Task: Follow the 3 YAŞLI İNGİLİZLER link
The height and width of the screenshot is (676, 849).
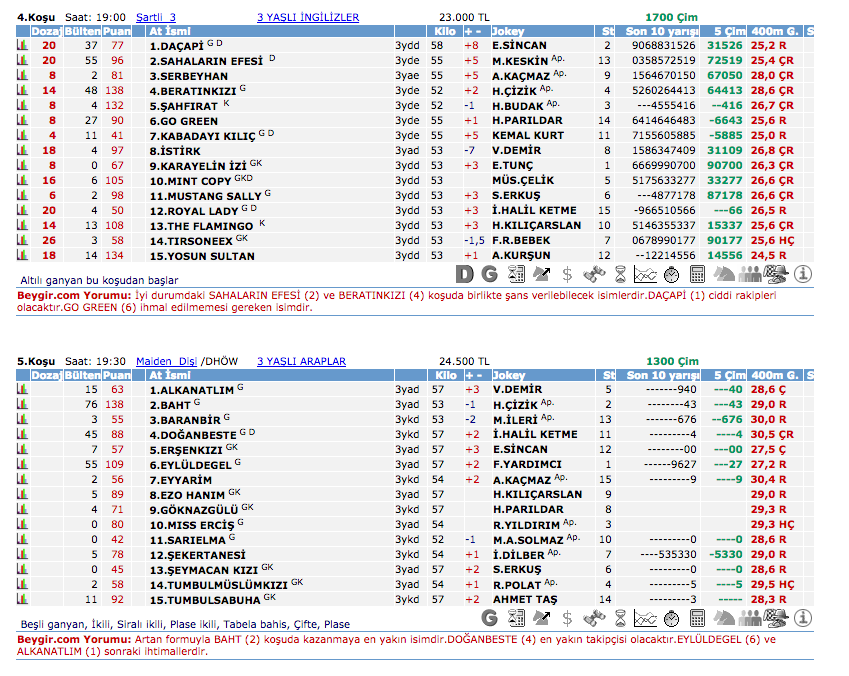Action: pyautogui.click(x=307, y=17)
